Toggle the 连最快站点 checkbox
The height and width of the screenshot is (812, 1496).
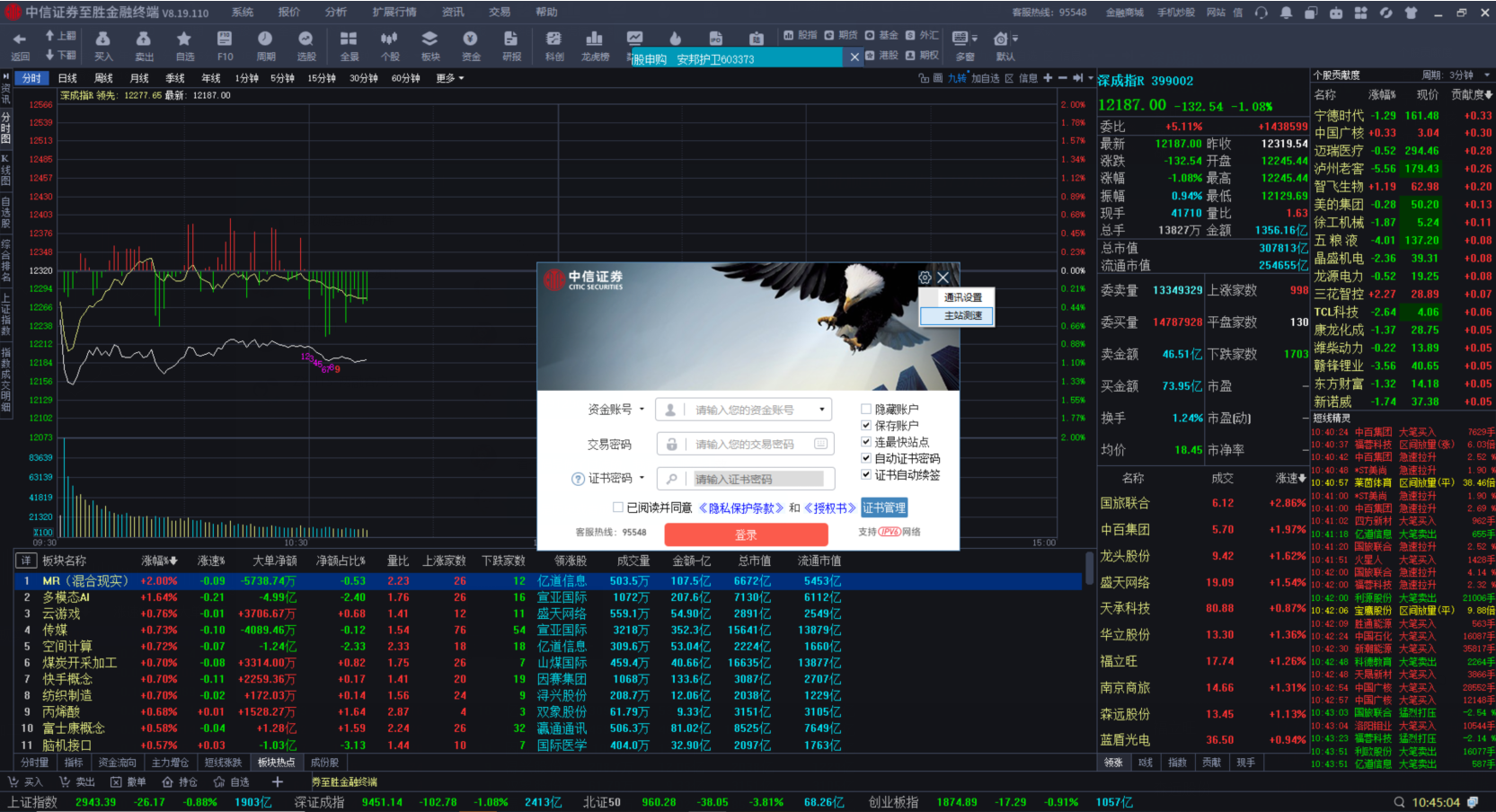pyautogui.click(x=866, y=441)
